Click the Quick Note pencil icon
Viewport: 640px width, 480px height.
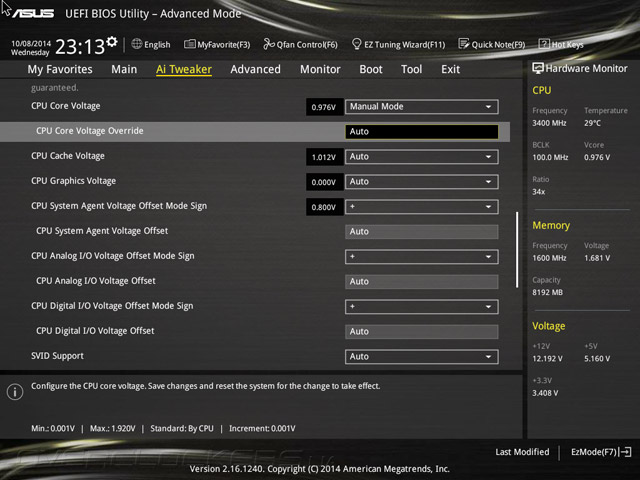tap(464, 44)
